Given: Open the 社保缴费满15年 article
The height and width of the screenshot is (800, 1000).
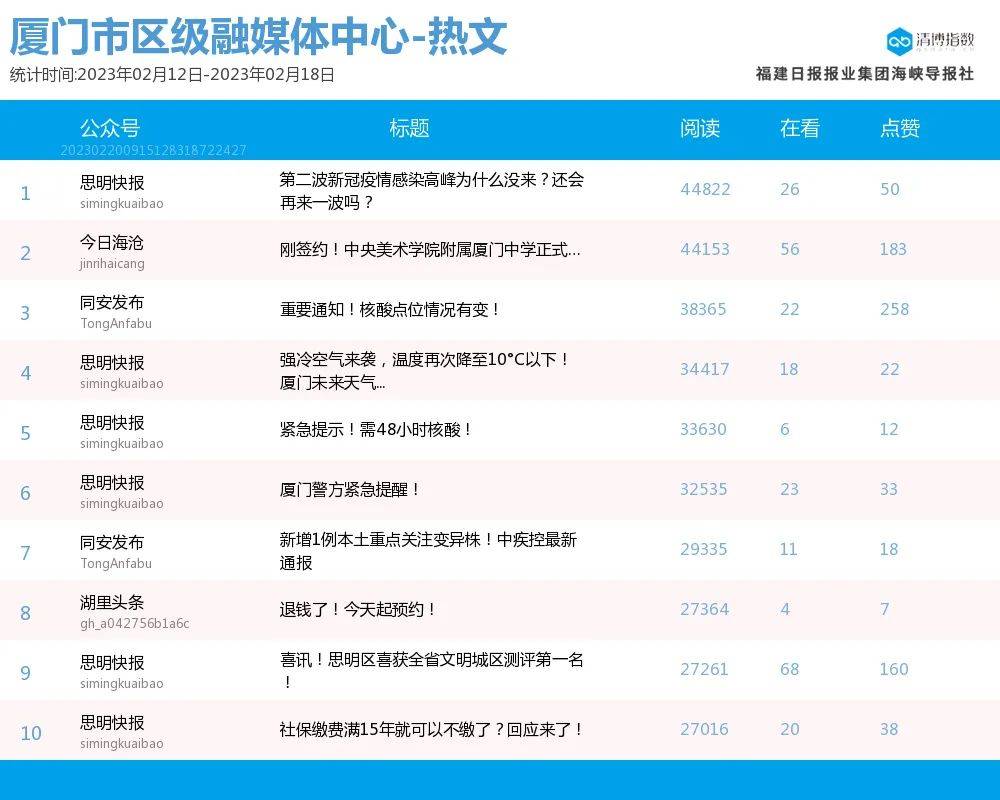Looking at the screenshot, I should [x=431, y=730].
